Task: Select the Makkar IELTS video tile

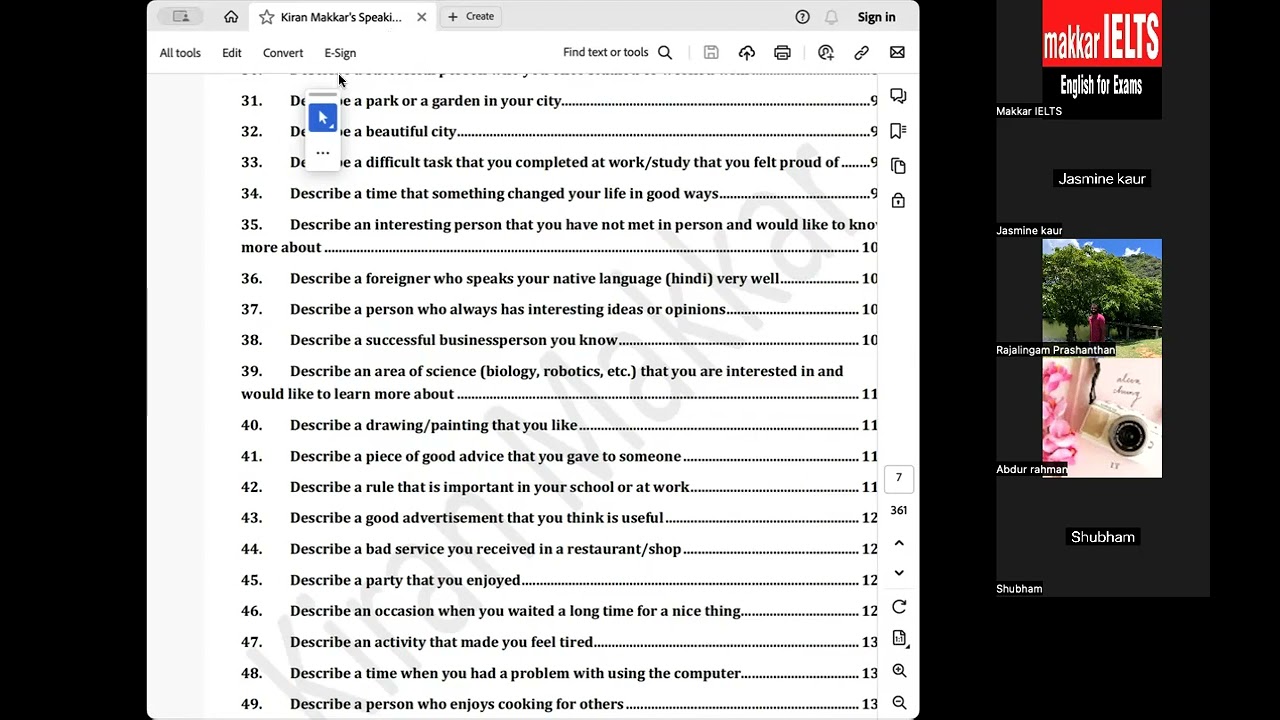Action: point(1102,59)
